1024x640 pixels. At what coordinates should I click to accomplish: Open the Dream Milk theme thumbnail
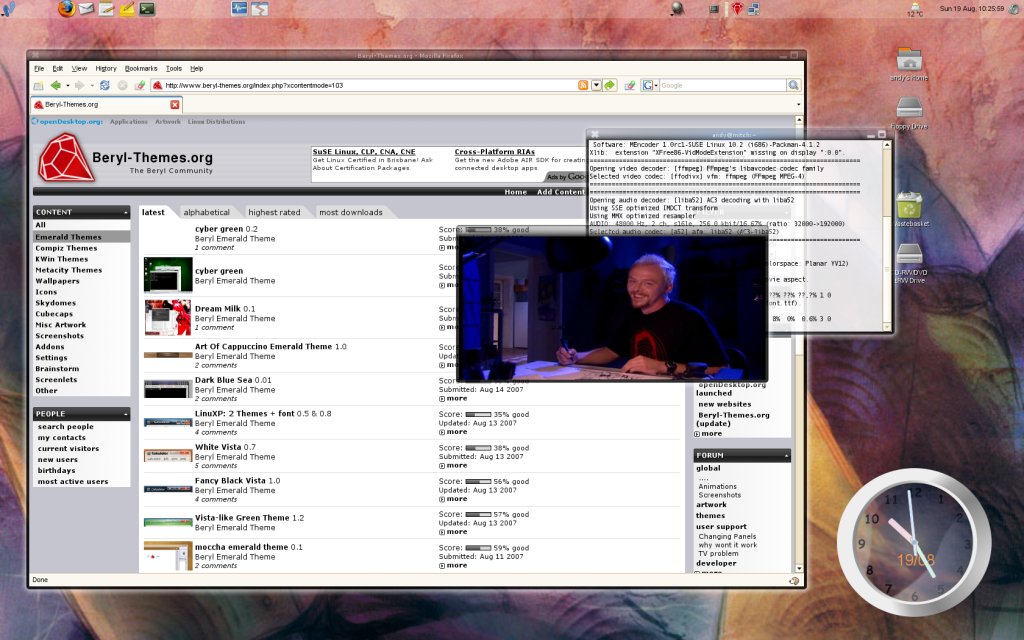(x=168, y=317)
